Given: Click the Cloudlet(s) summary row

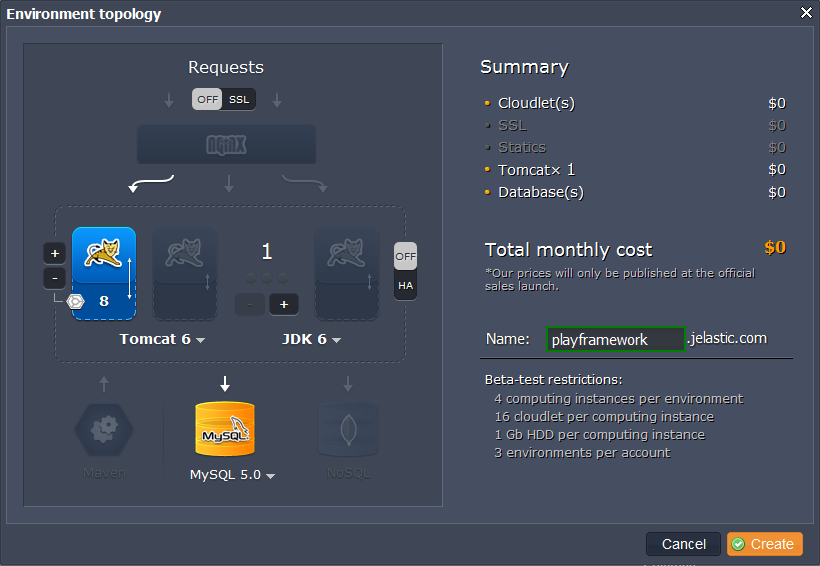Looking at the screenshot, I should click(635, 104).
